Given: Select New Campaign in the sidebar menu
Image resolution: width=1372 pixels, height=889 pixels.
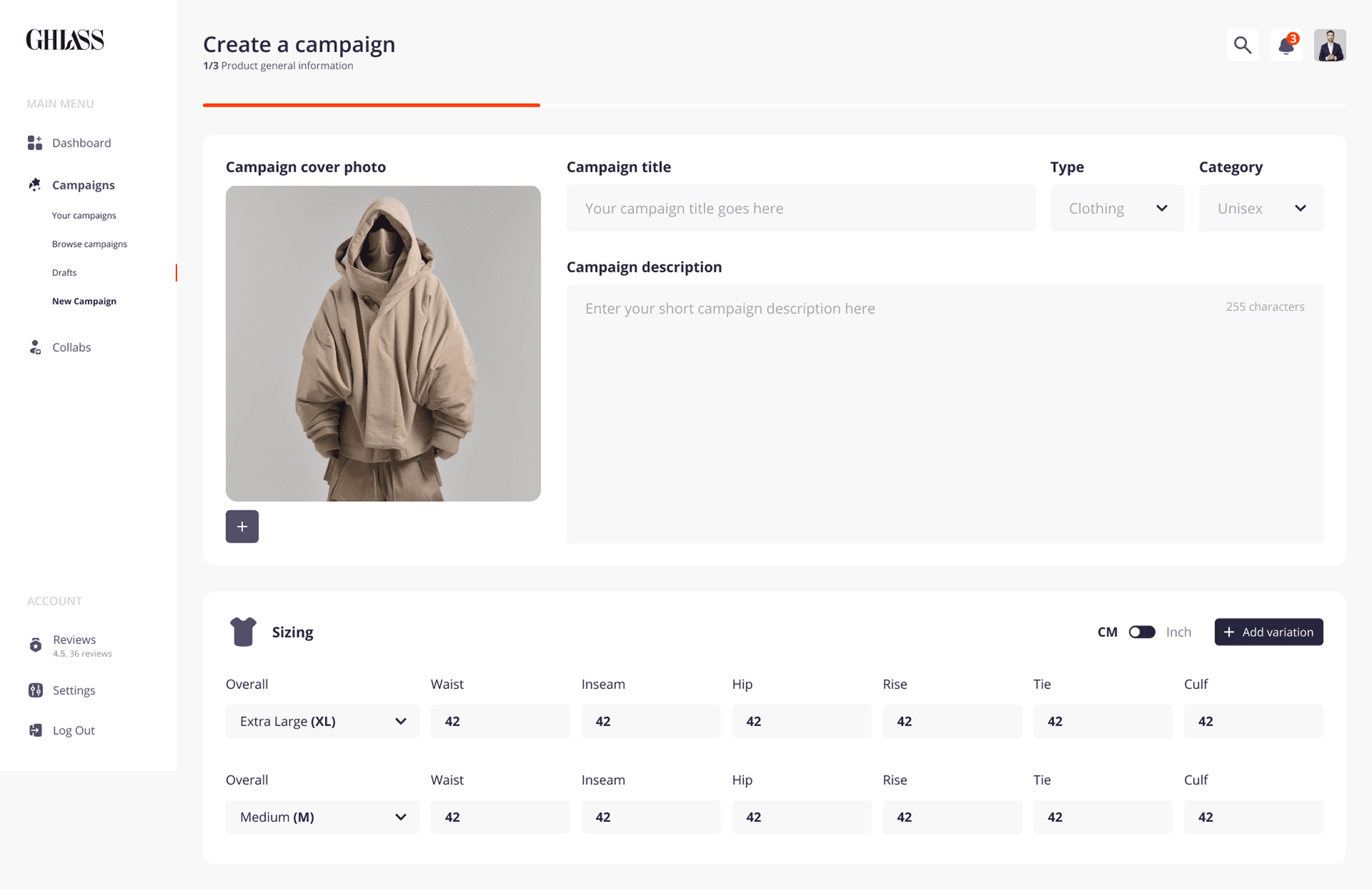Looking at the screenshot, I should pyautogui.click(x=84, y=301).
